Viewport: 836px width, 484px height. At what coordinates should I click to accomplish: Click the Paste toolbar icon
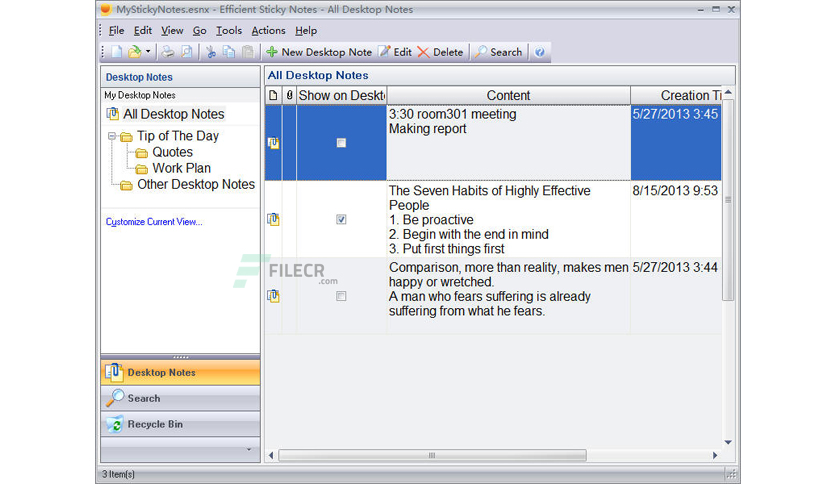[247, 52]
